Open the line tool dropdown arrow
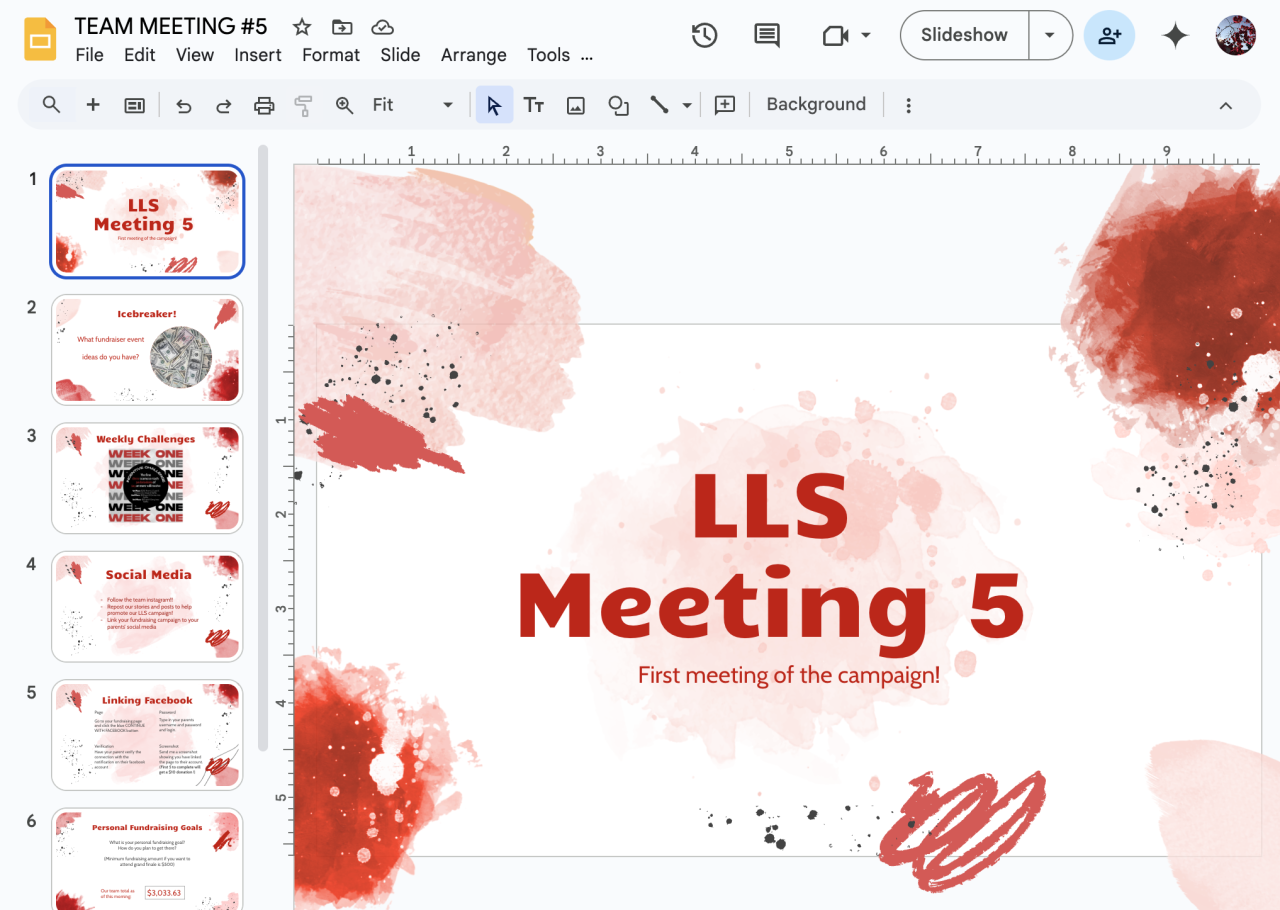The height and width of the screenshot is (910, 1280). point(687,105)
